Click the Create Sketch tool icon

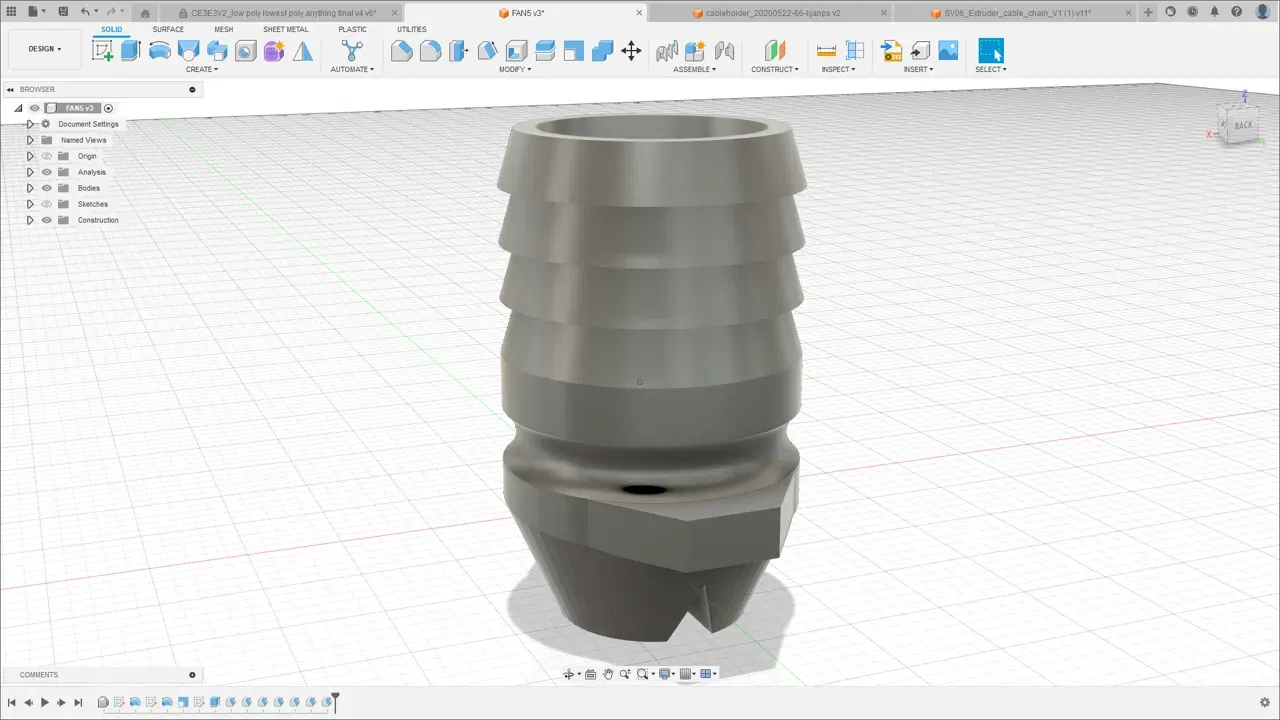[x=102, y=51]
